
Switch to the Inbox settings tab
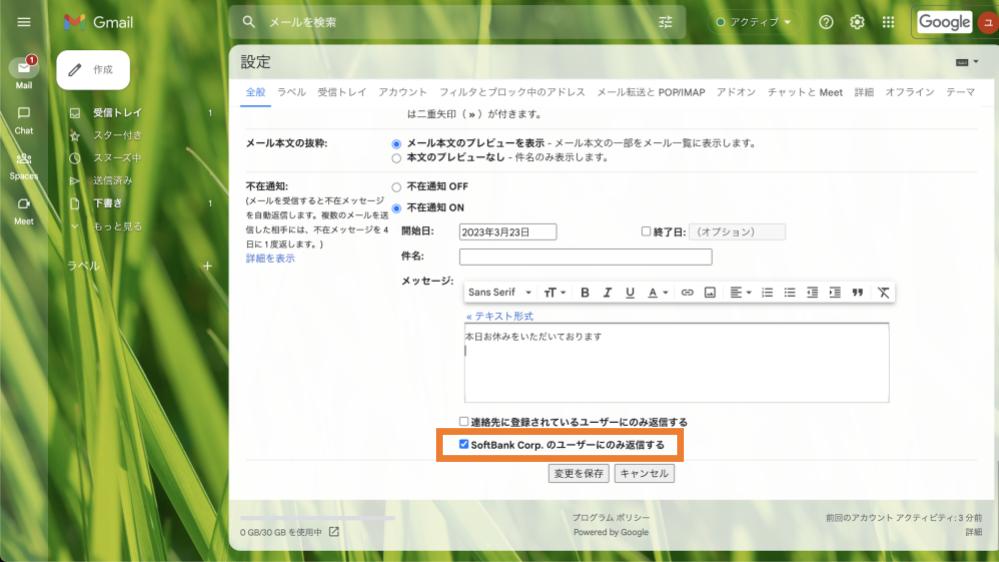pyautogui.click(x=342, y=92)
